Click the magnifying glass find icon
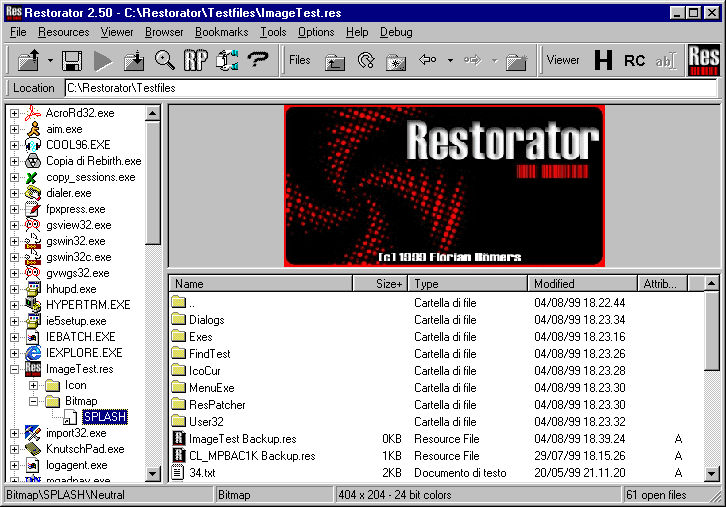 pyautogui.click(x=165, y=61)
